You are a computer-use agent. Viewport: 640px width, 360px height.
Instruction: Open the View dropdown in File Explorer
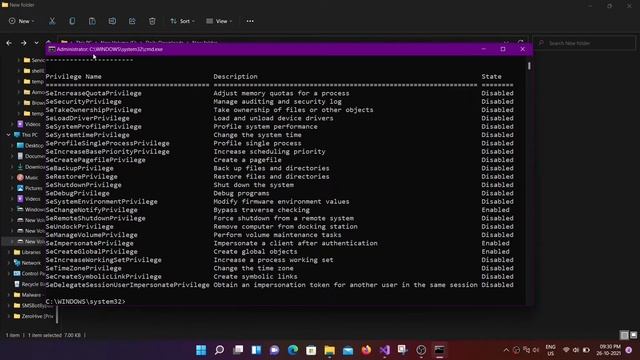click(219, 21)
